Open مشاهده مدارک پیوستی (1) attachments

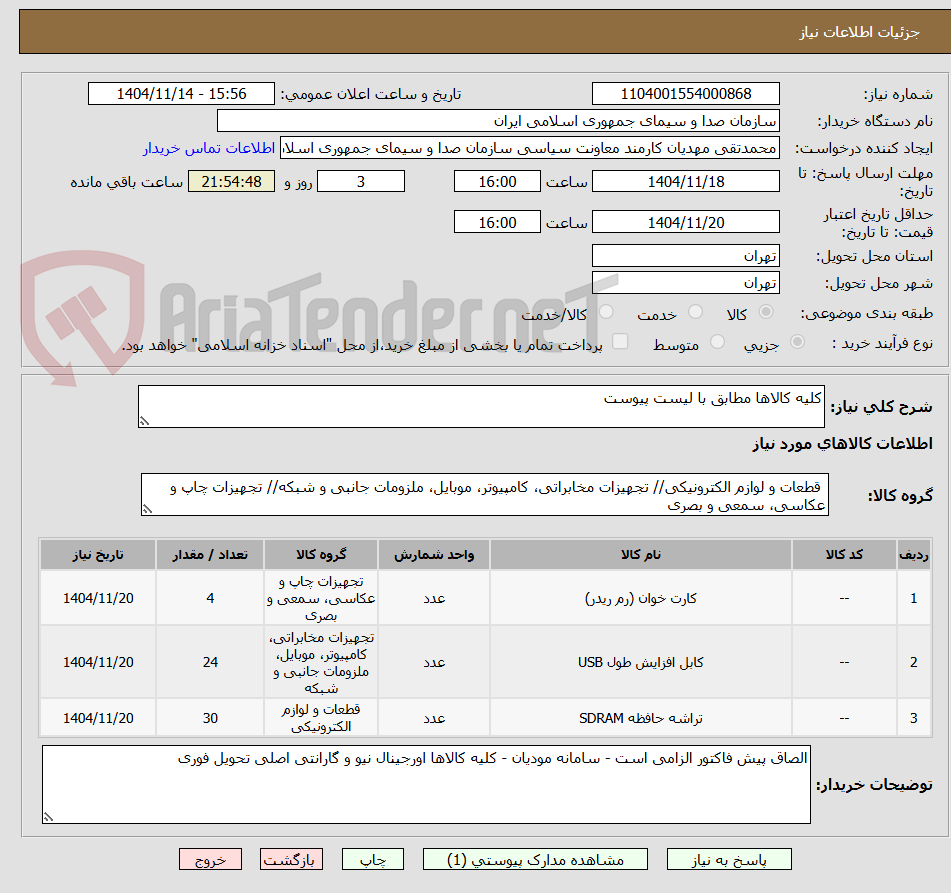535,859
